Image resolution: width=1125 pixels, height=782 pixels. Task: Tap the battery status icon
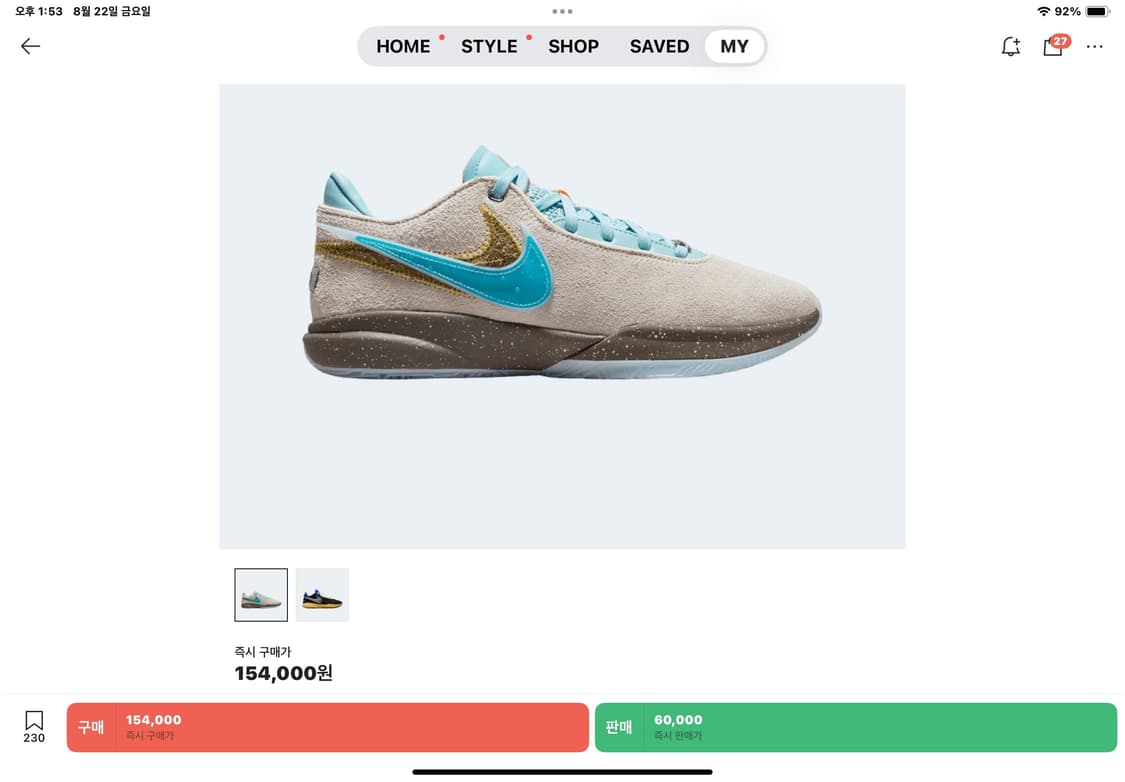[x=1098, y=11]
